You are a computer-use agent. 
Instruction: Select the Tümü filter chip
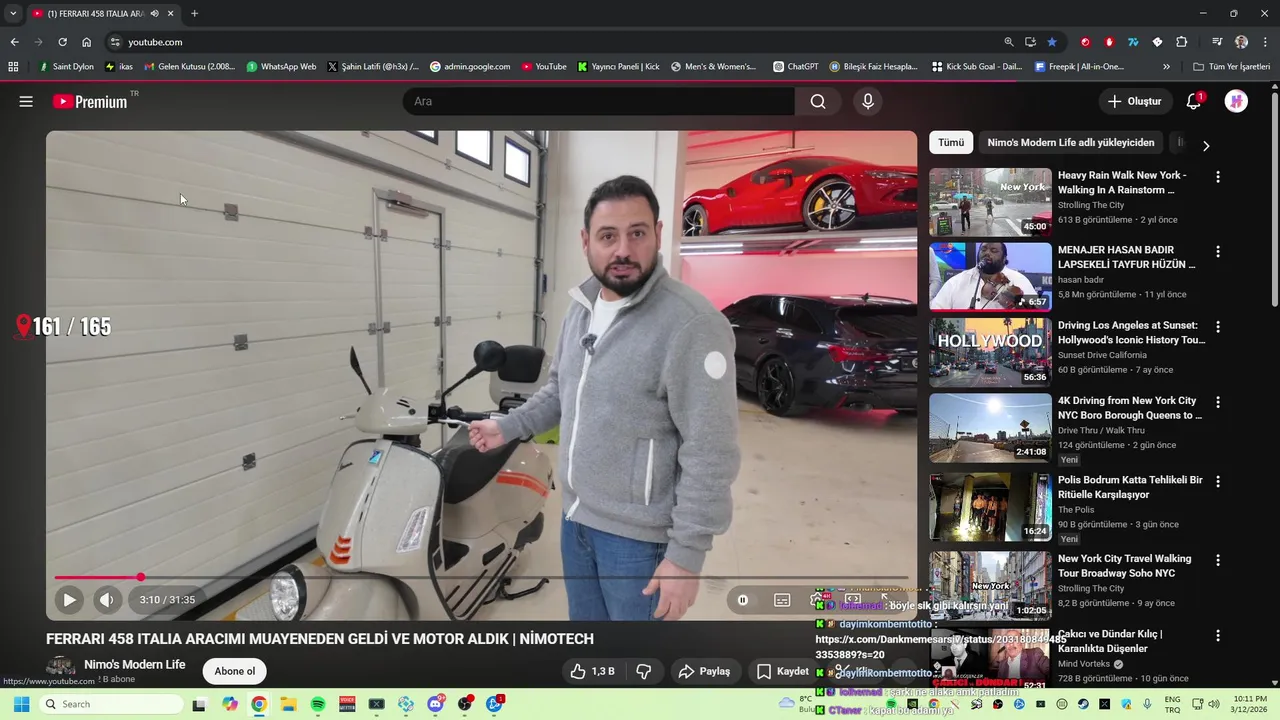click(951, 142)
